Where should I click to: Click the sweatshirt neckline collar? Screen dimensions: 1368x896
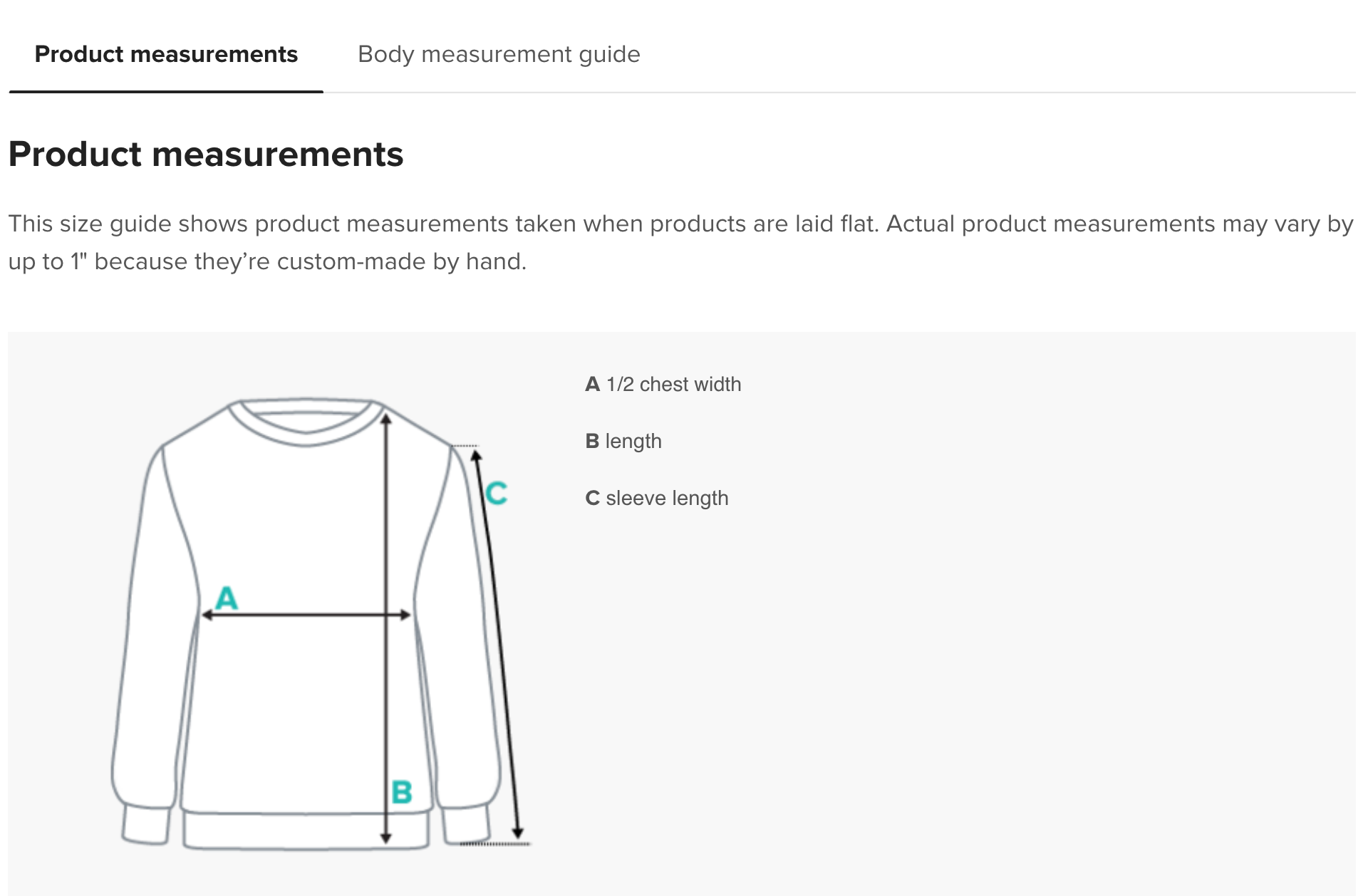tap(306, 422)
